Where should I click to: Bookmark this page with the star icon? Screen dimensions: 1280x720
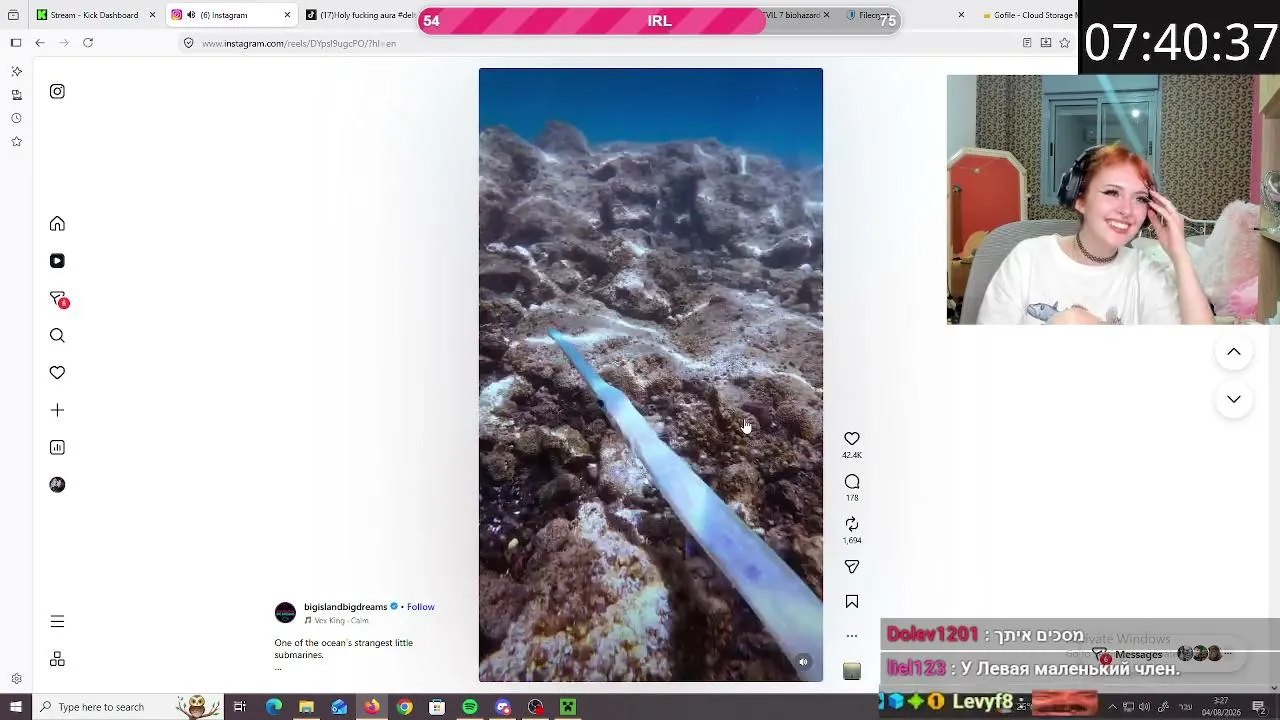coord(1064,43)
